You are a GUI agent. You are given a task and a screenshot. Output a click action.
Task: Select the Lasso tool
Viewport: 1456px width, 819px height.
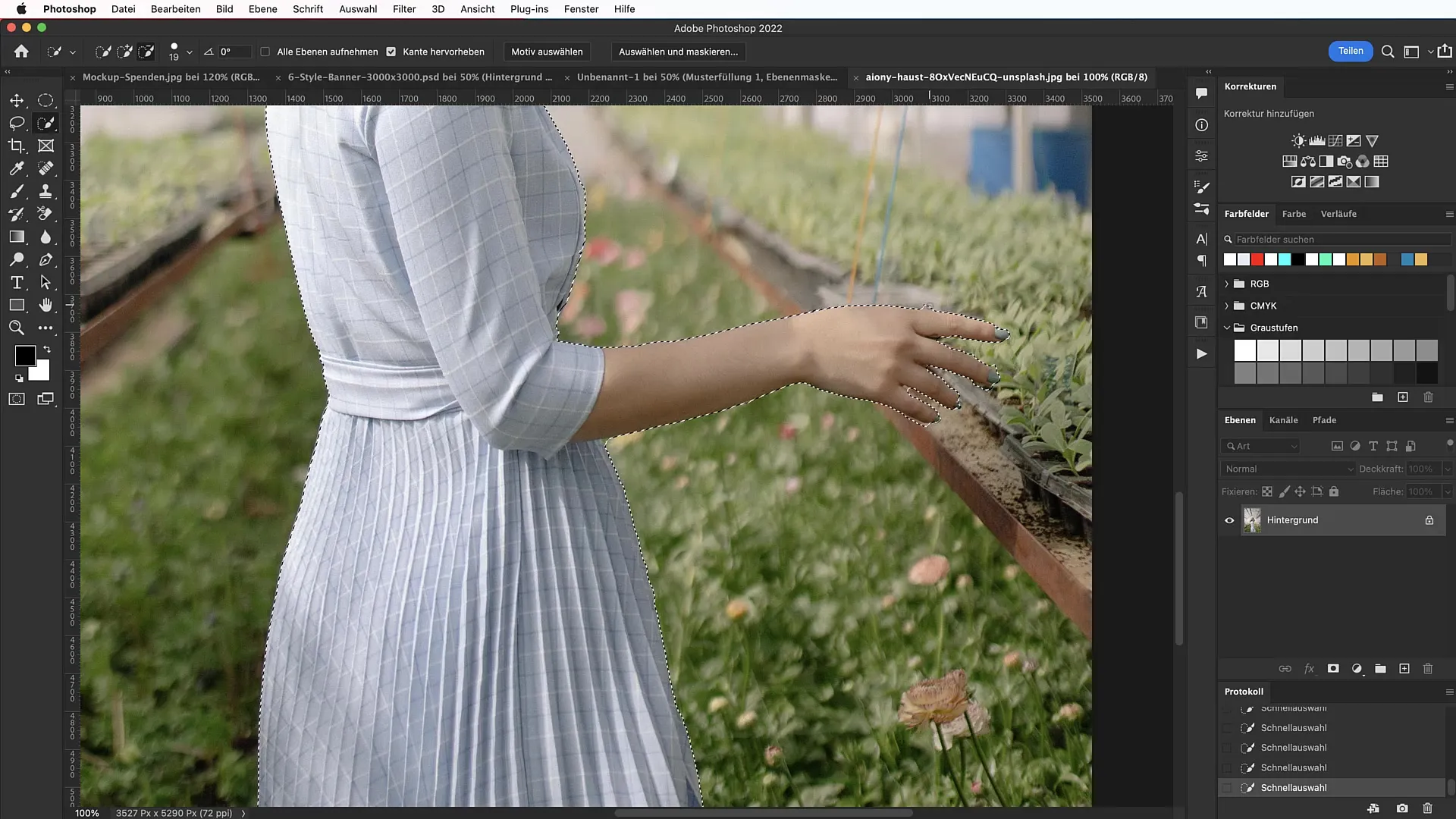click(17, 122)
